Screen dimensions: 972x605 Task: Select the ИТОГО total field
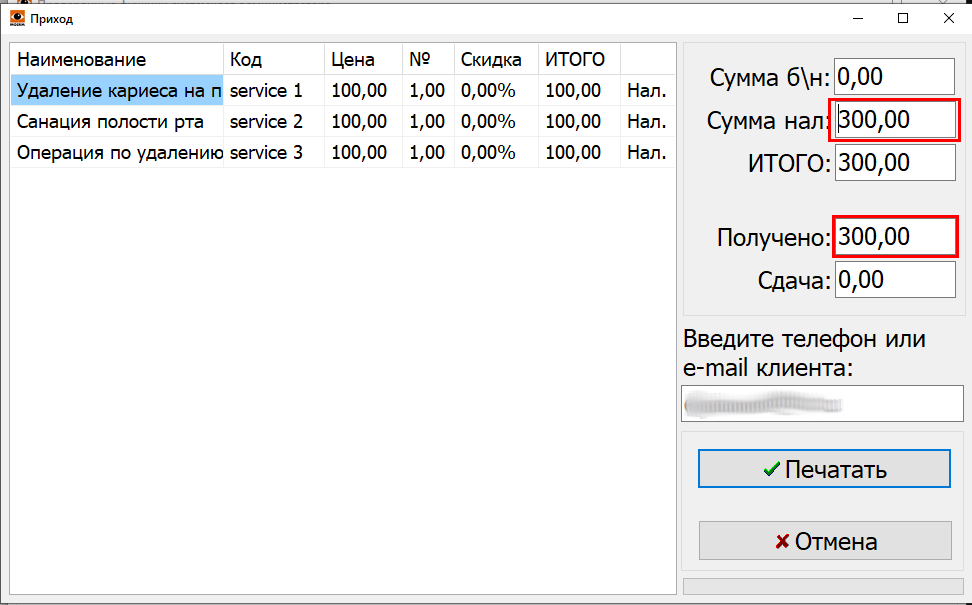pos(895,163)
